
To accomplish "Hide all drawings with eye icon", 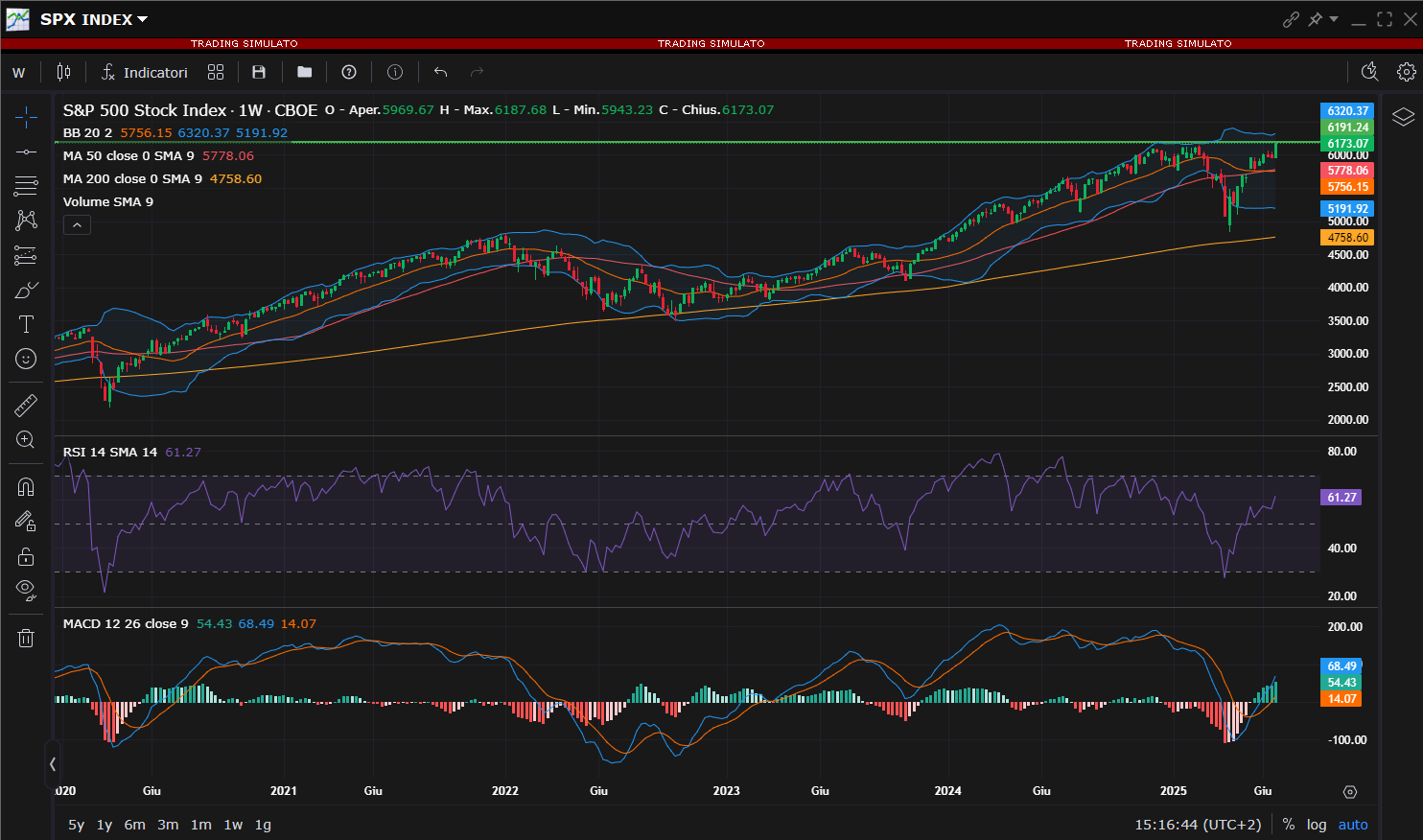I will click(x=26, y=591).
